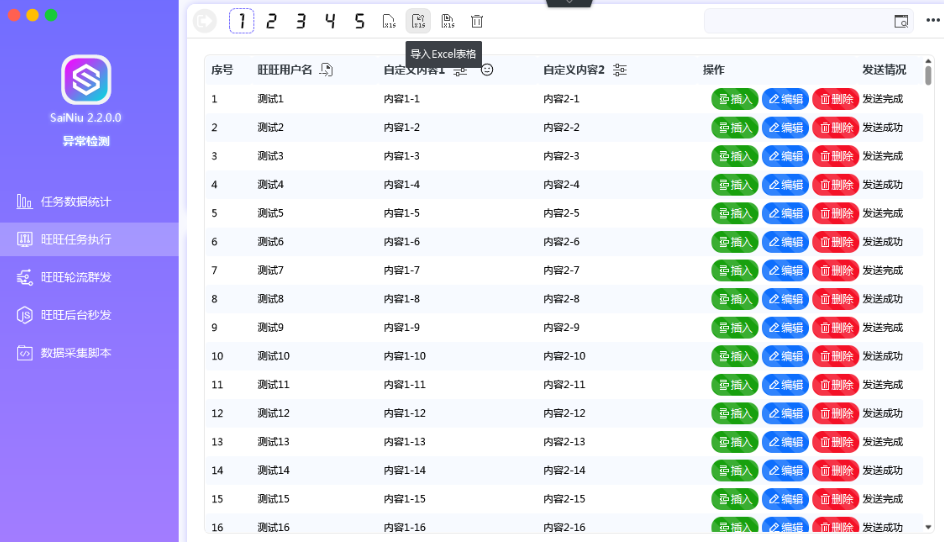Click the emoji smiley icon in the header
This screenshot has width=944, height=542.
pyautogui.click(x=487, y=70)
